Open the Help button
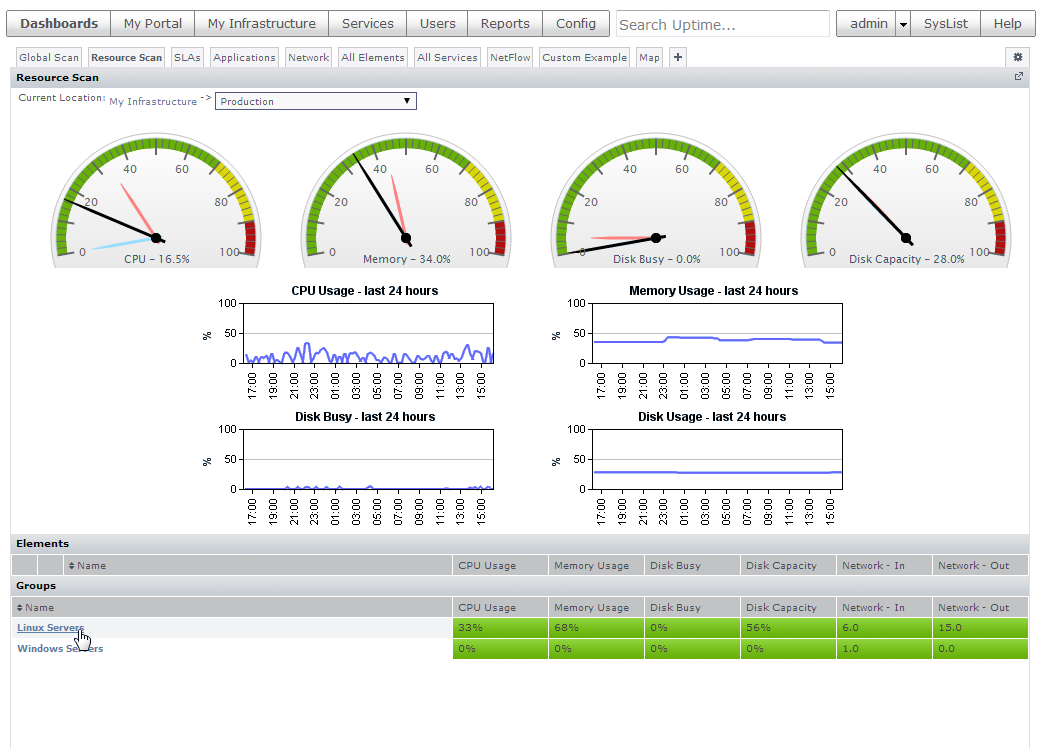The height and width of the screenshot is (749, 1040). point(1007,24)
